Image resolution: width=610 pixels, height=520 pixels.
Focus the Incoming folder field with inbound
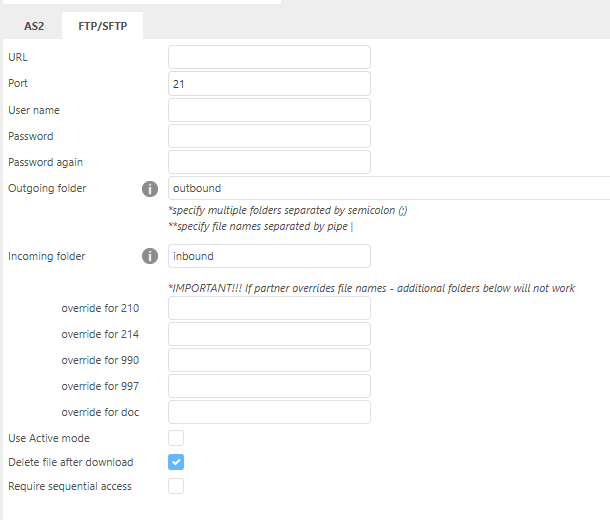click(x=269, y=256)
